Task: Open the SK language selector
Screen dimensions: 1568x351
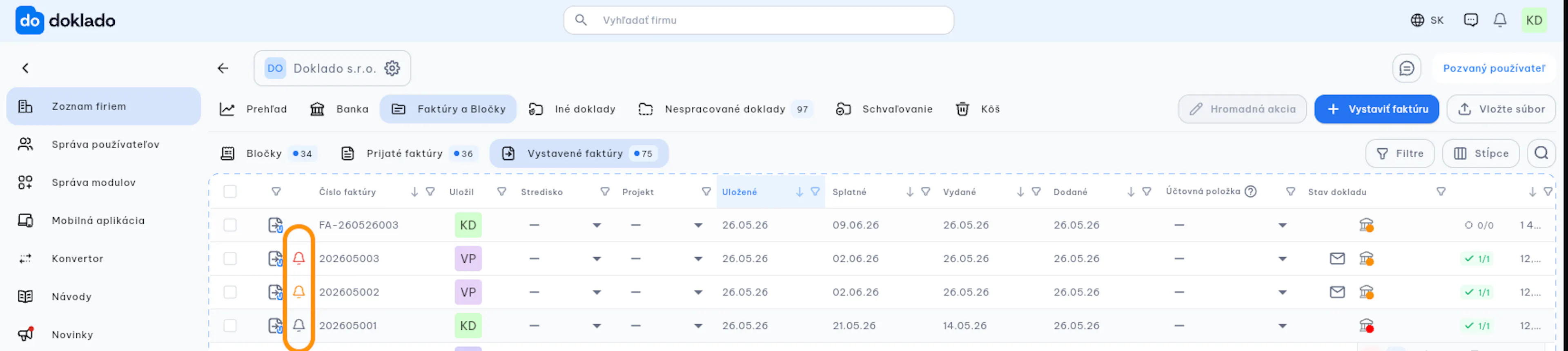Action: (x=1427, y=20)
